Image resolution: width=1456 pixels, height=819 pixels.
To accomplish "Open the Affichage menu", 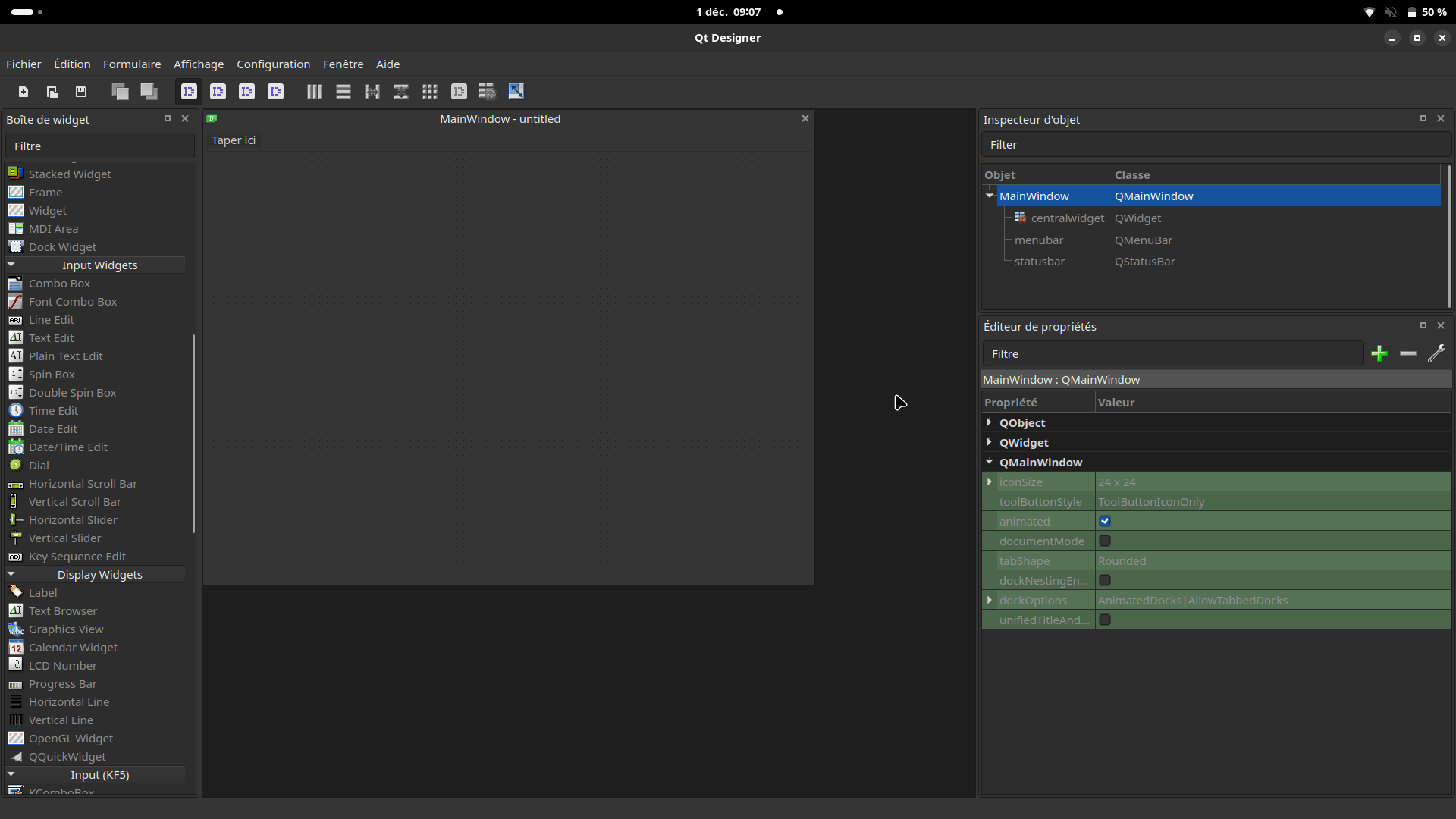I will (199, 64).
